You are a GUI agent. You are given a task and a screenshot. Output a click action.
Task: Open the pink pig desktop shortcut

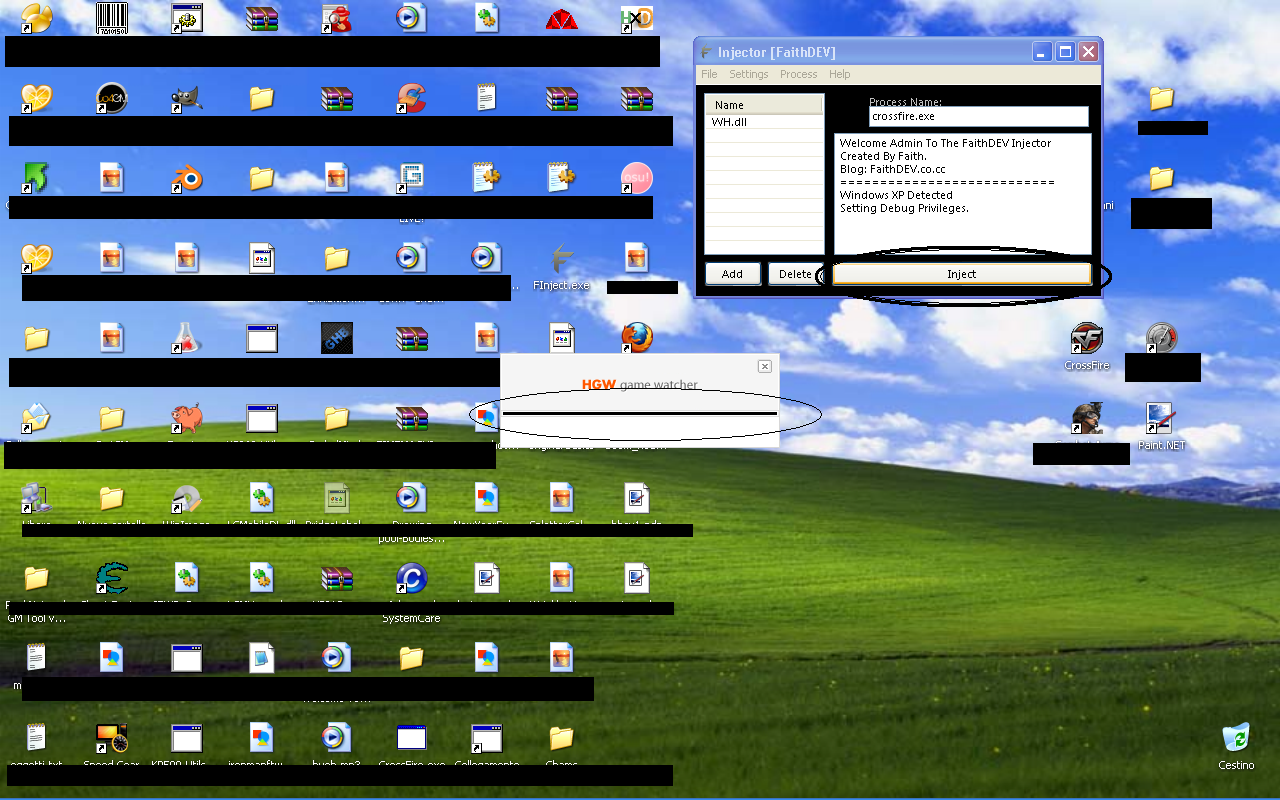(x=186, y=417)
